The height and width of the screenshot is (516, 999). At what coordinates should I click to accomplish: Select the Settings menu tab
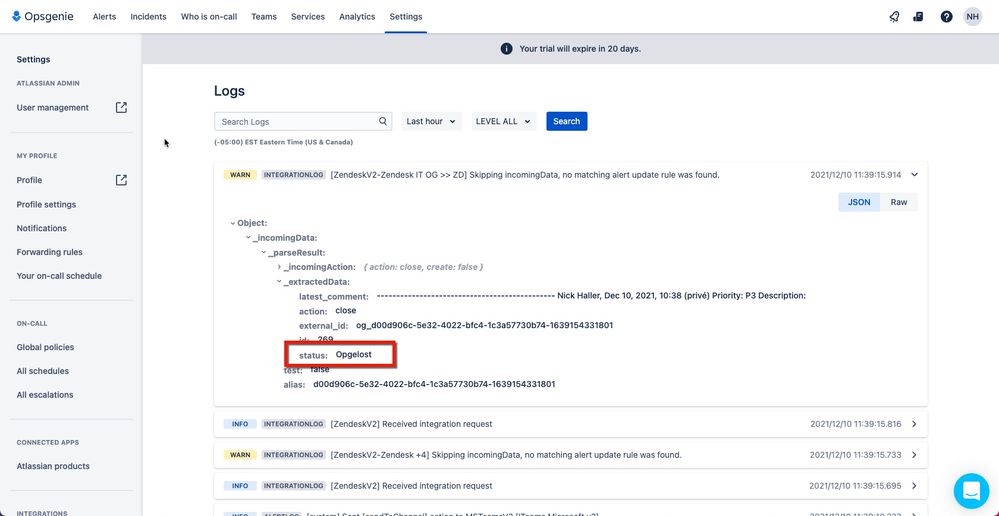point(406,17)
